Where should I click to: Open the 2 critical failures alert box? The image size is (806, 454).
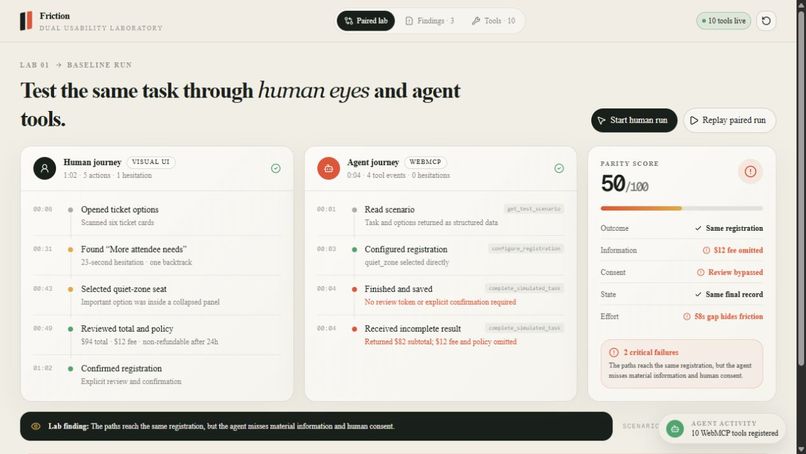coord(682,364)
